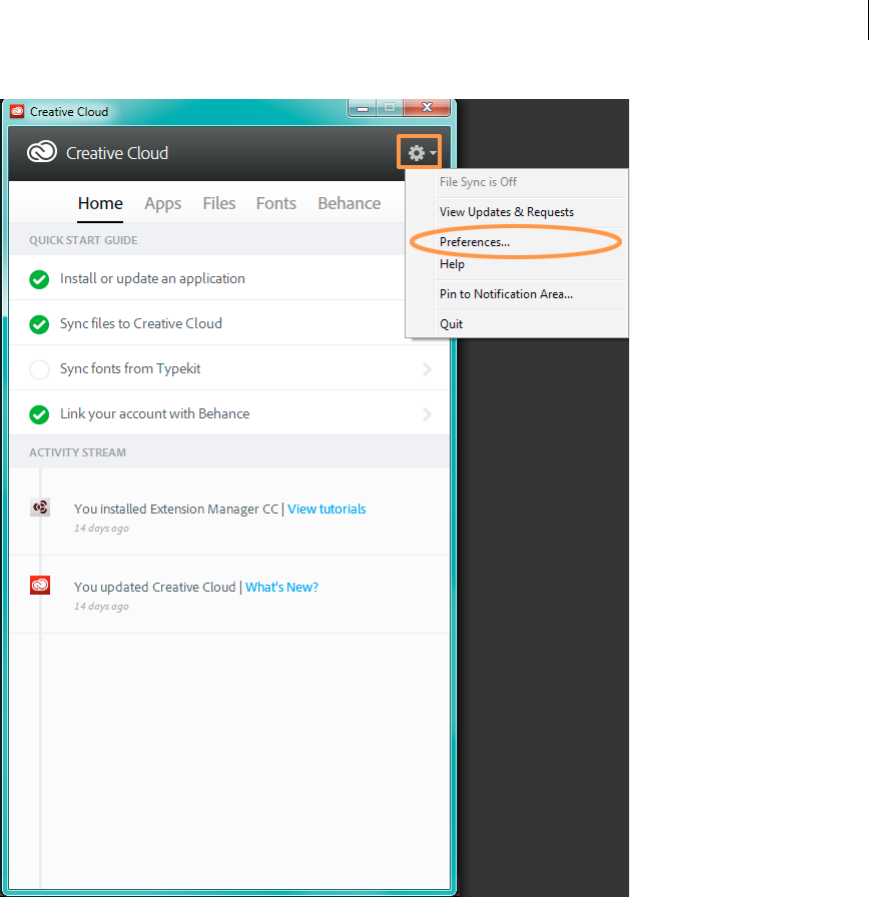Go to the Behance tab
The height and width of the screenshot is (897, 869).
[349, 204]
